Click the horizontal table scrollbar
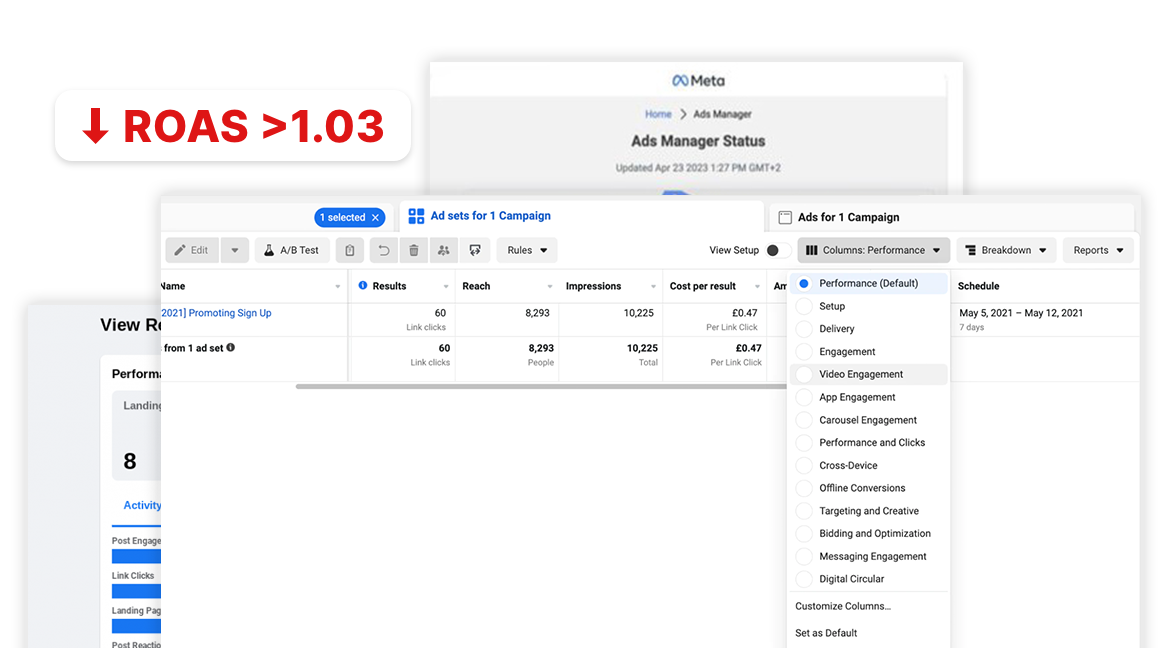The image size is (1169, 648). tap(541, 386)
